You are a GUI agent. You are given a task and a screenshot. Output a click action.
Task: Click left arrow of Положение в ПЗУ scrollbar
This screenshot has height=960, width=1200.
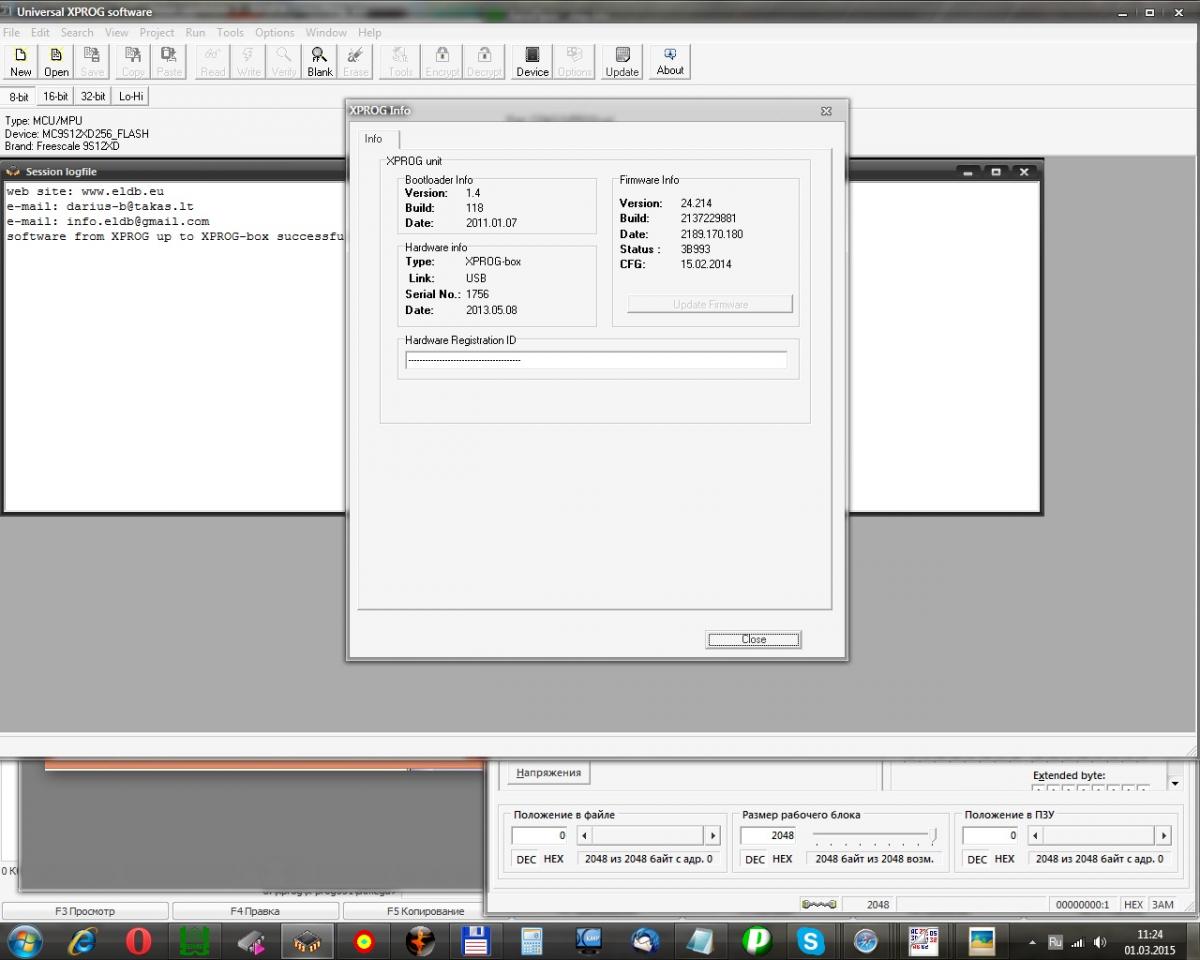[x=1036, y=835]
